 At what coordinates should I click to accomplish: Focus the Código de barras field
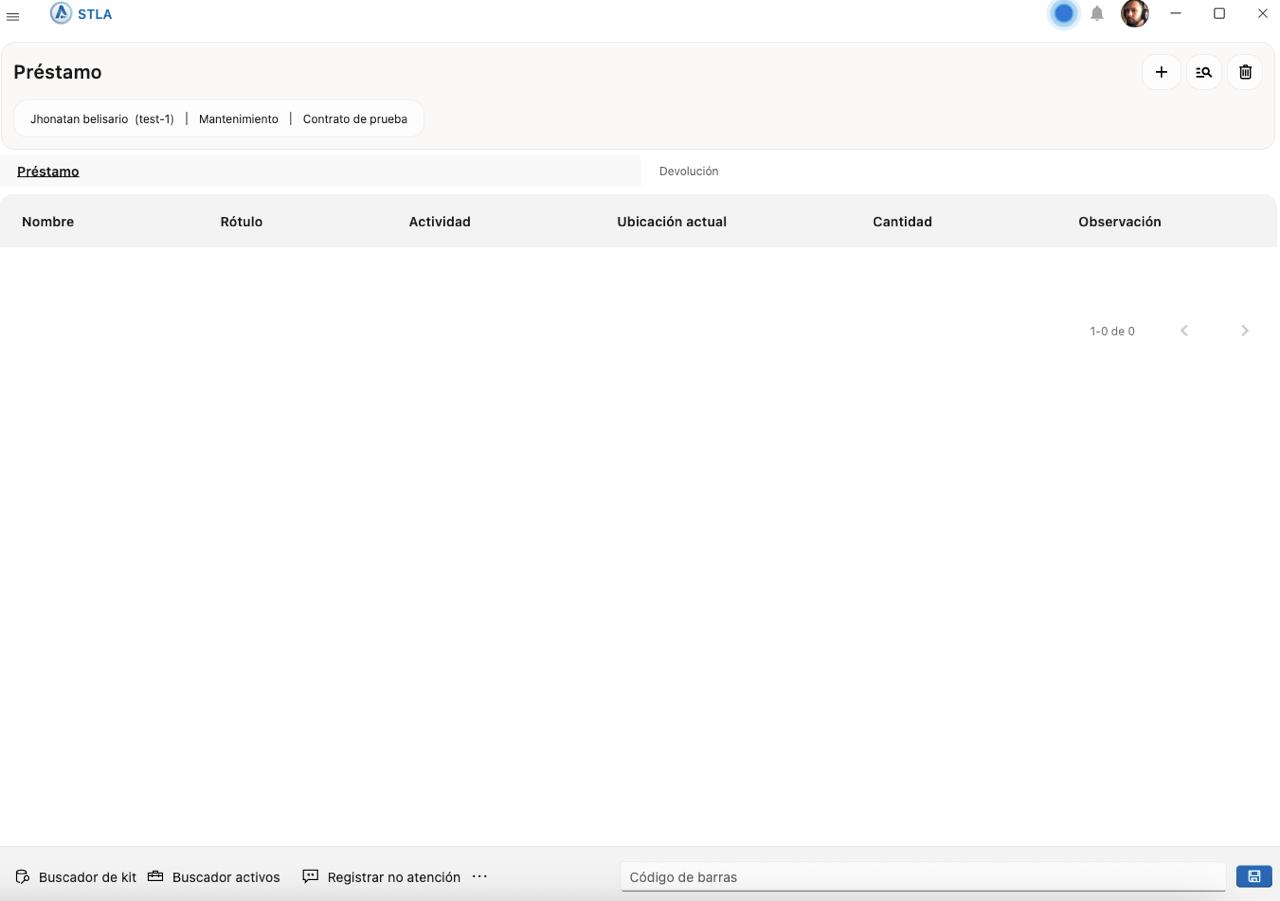pos(923,877)
